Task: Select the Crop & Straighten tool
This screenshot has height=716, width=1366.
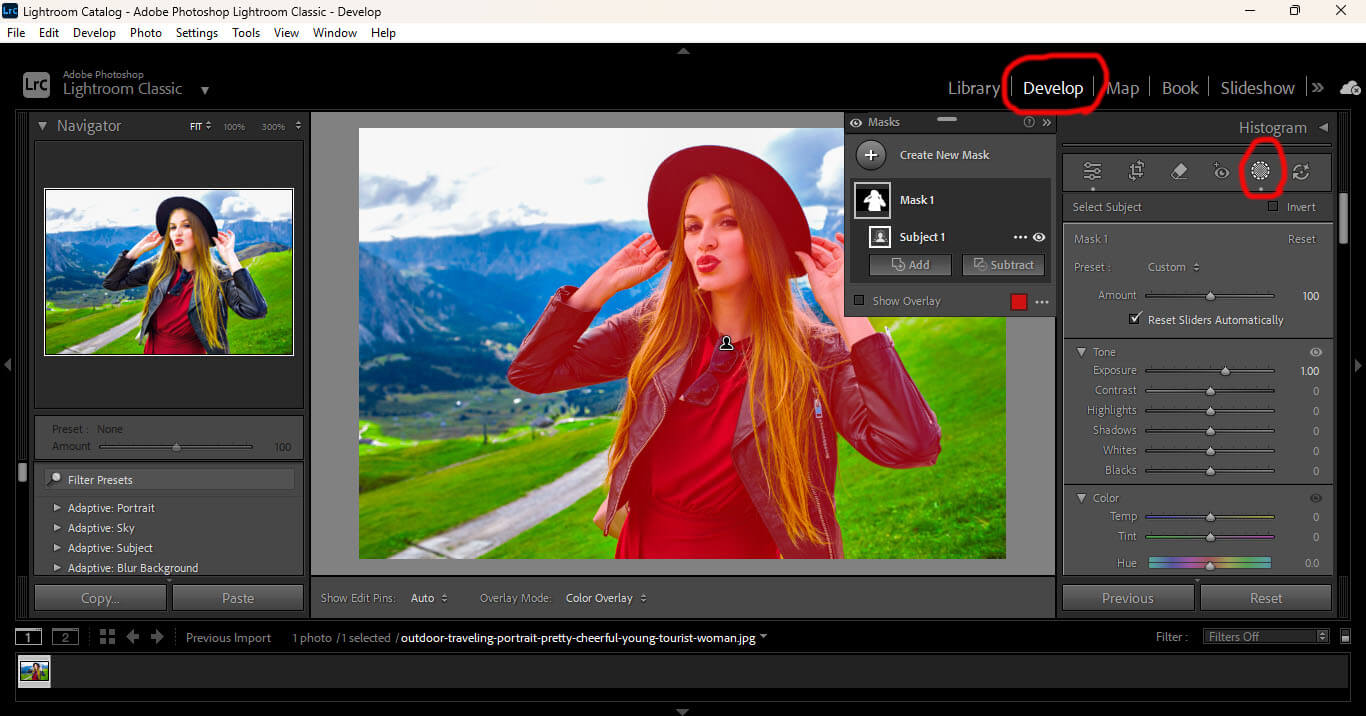Action: pos(1136,171)
